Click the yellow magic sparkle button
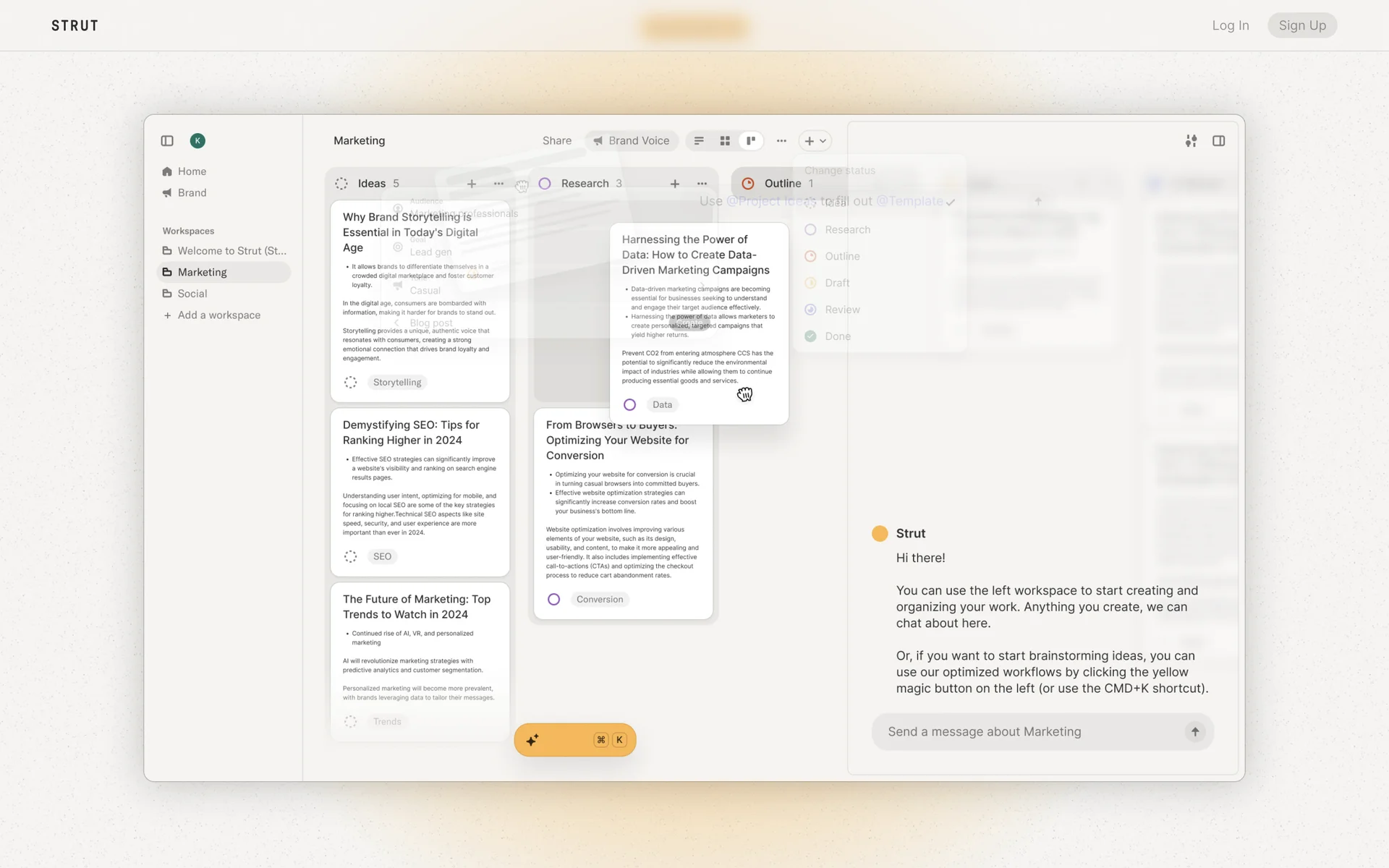 pos(574,740)
